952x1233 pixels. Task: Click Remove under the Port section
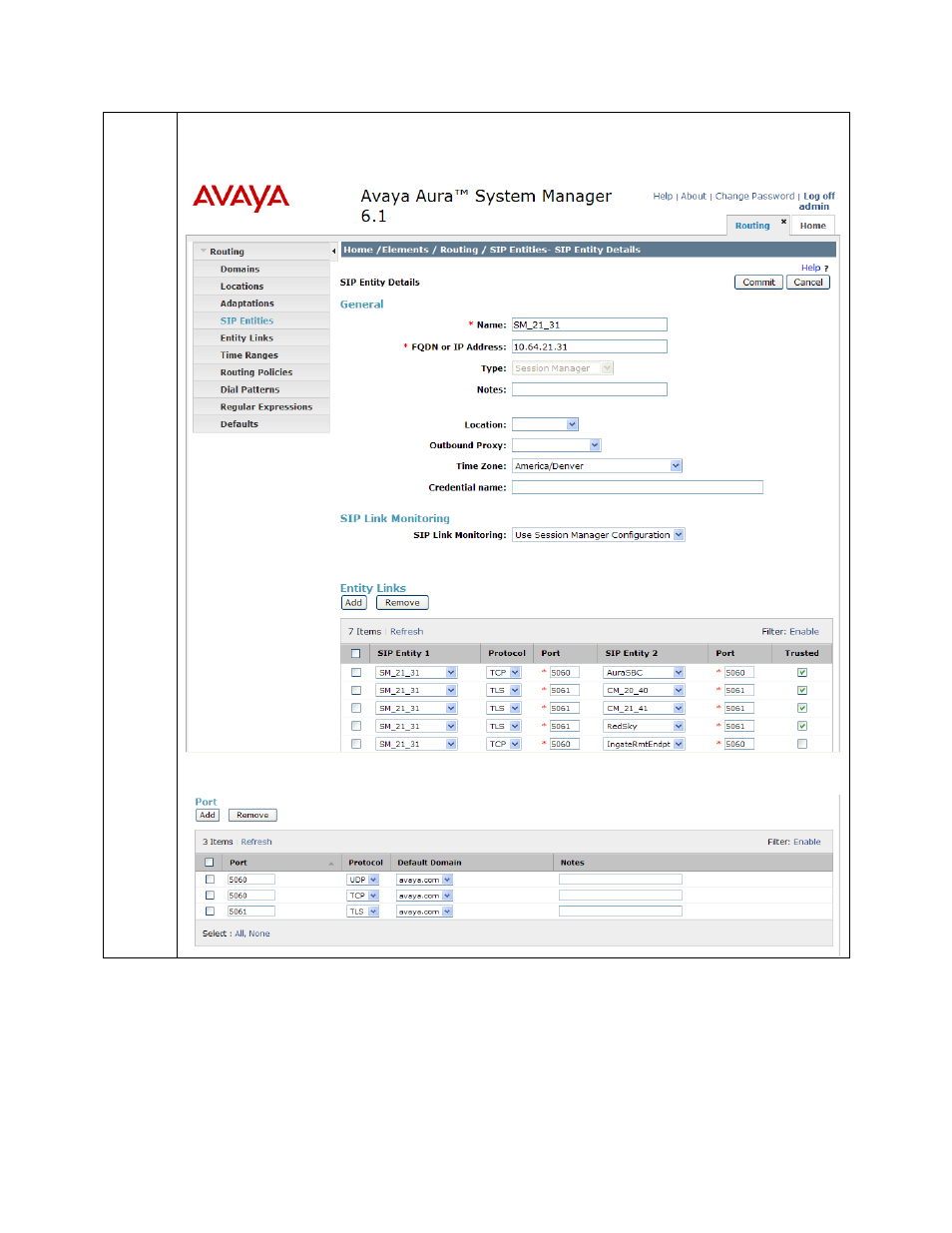click(252, 816)
